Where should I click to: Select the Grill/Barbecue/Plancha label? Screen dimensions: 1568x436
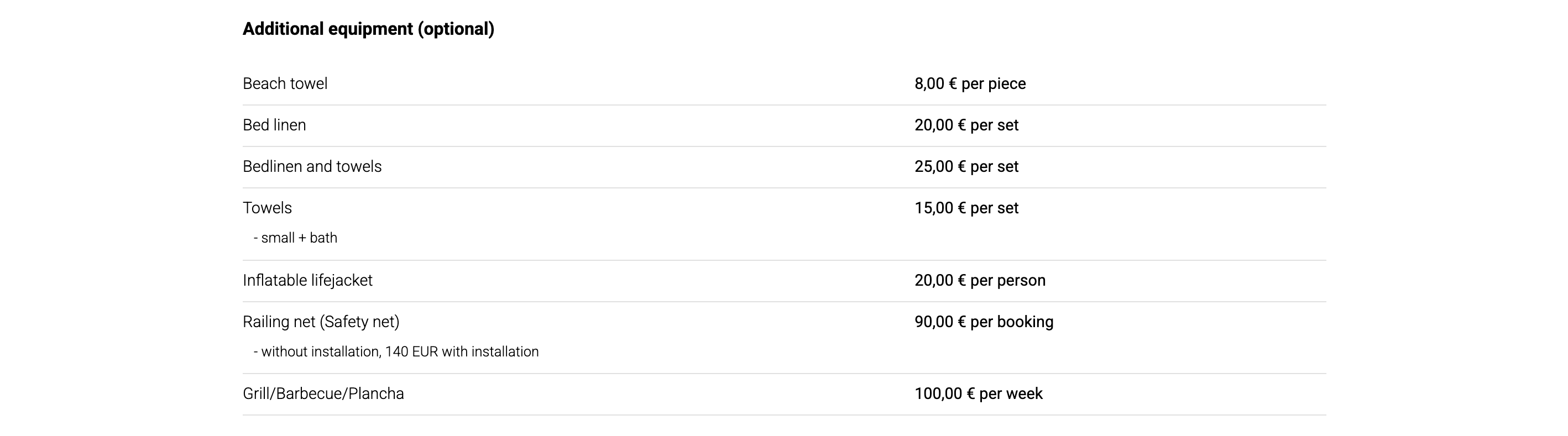click(322, 394)
